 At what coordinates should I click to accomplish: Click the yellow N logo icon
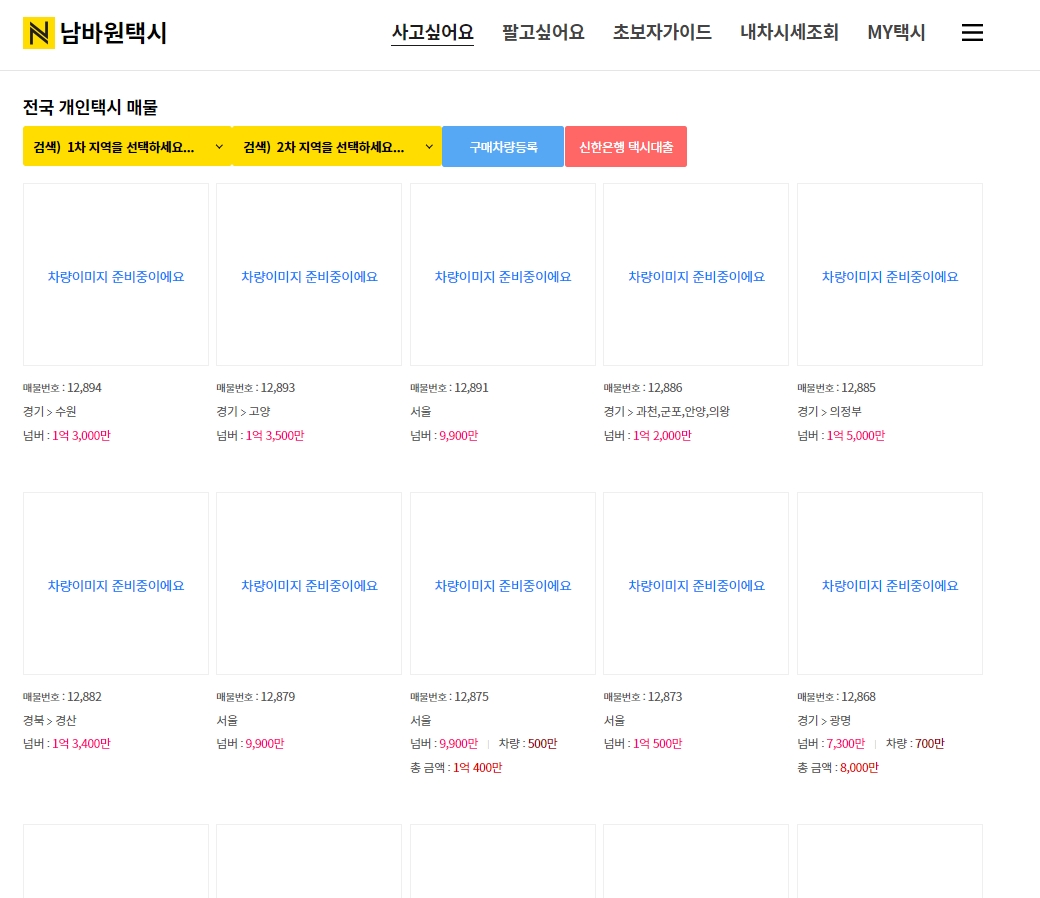coord(38,32)
